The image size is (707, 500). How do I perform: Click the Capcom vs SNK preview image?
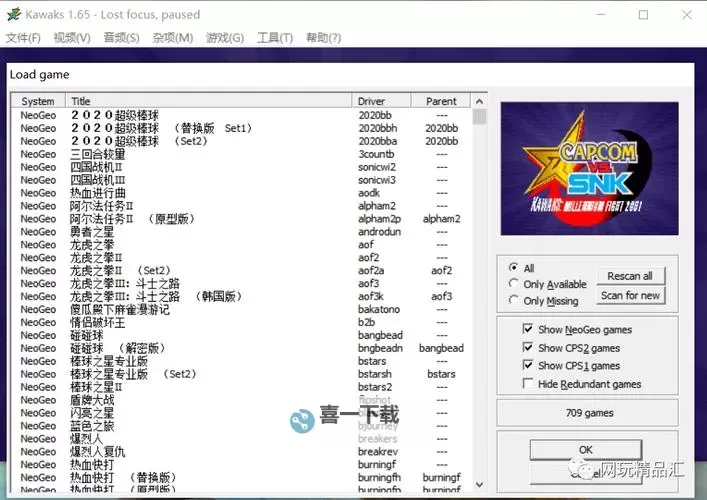tap(589, 169)
